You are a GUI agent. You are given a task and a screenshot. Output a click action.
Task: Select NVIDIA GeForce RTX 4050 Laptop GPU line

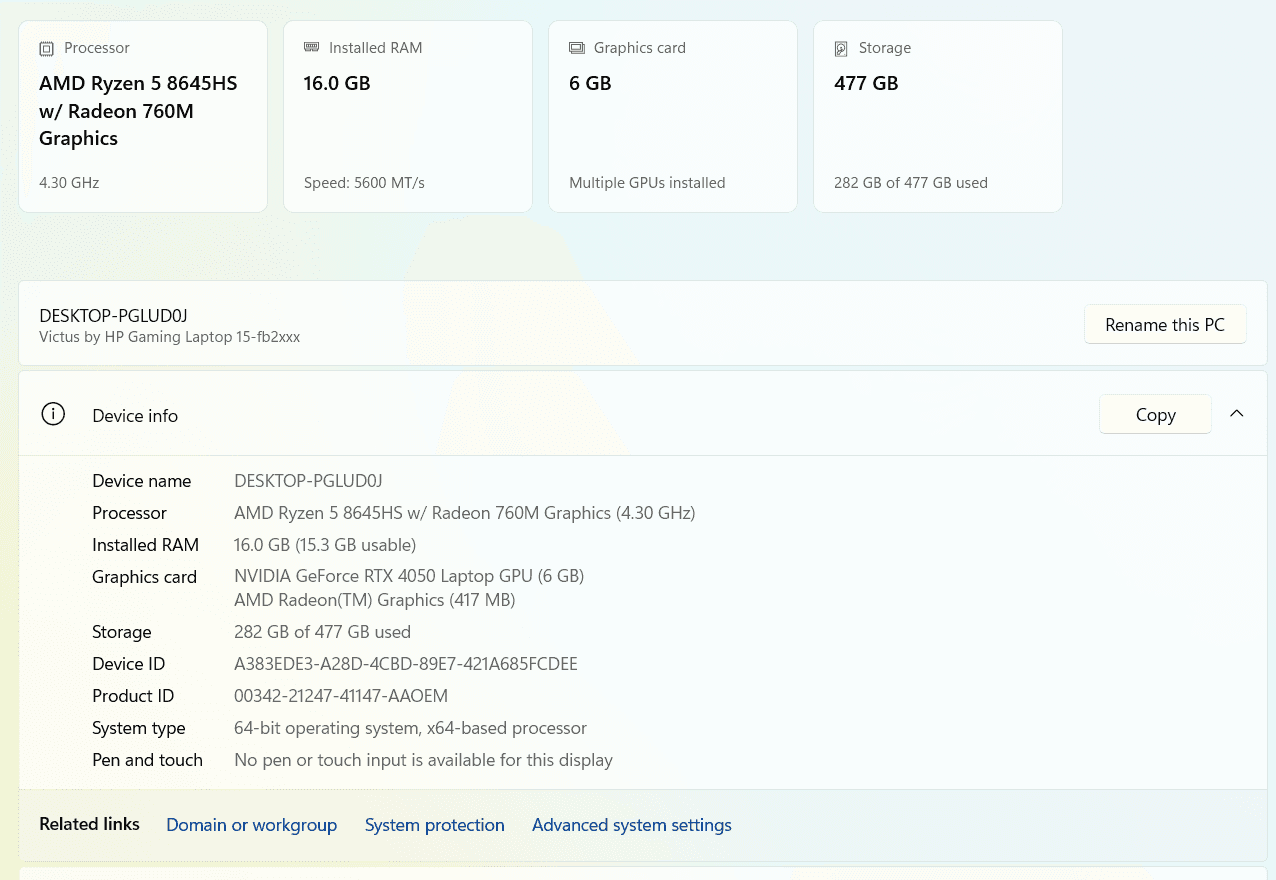409,576
